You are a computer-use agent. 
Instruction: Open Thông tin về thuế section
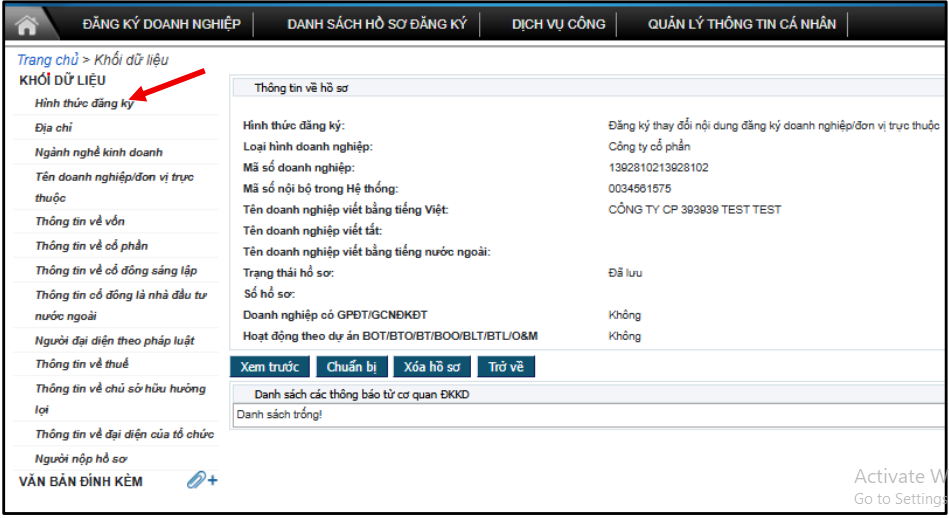(x=82, y=364)
